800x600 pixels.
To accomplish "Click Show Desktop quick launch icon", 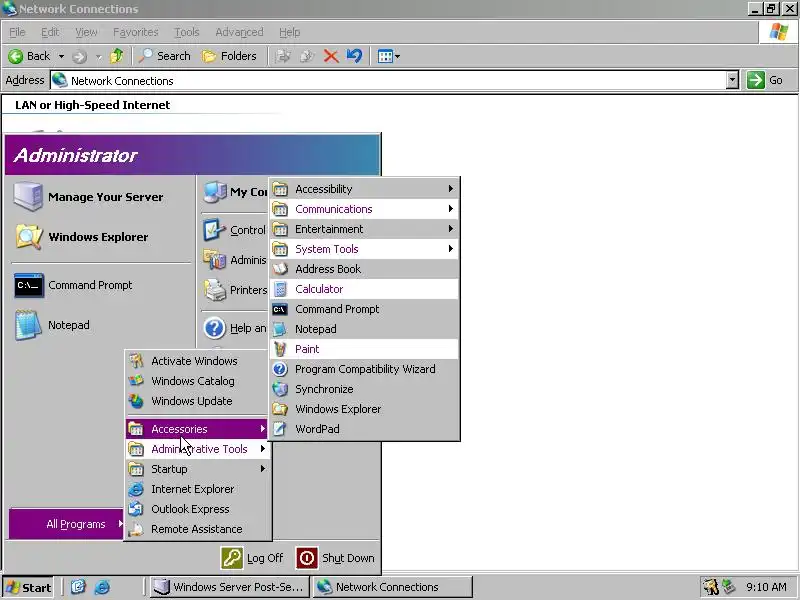I will pos(78,587).
